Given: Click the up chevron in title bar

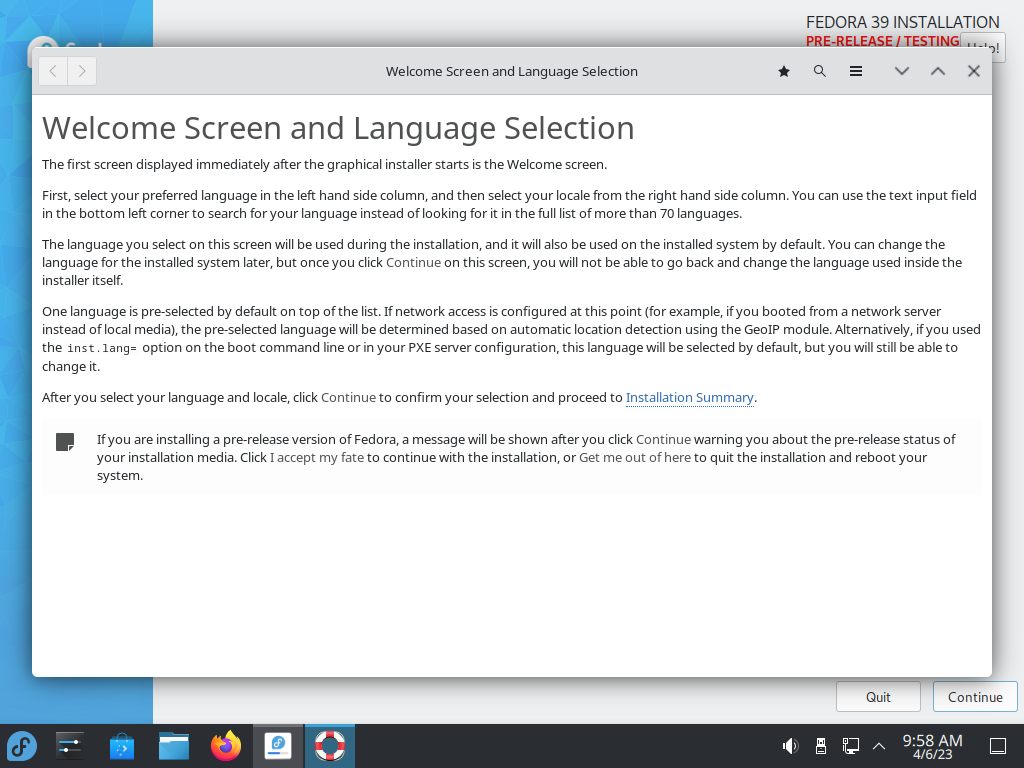Looking at the screenshot, I should coord(938,71).
